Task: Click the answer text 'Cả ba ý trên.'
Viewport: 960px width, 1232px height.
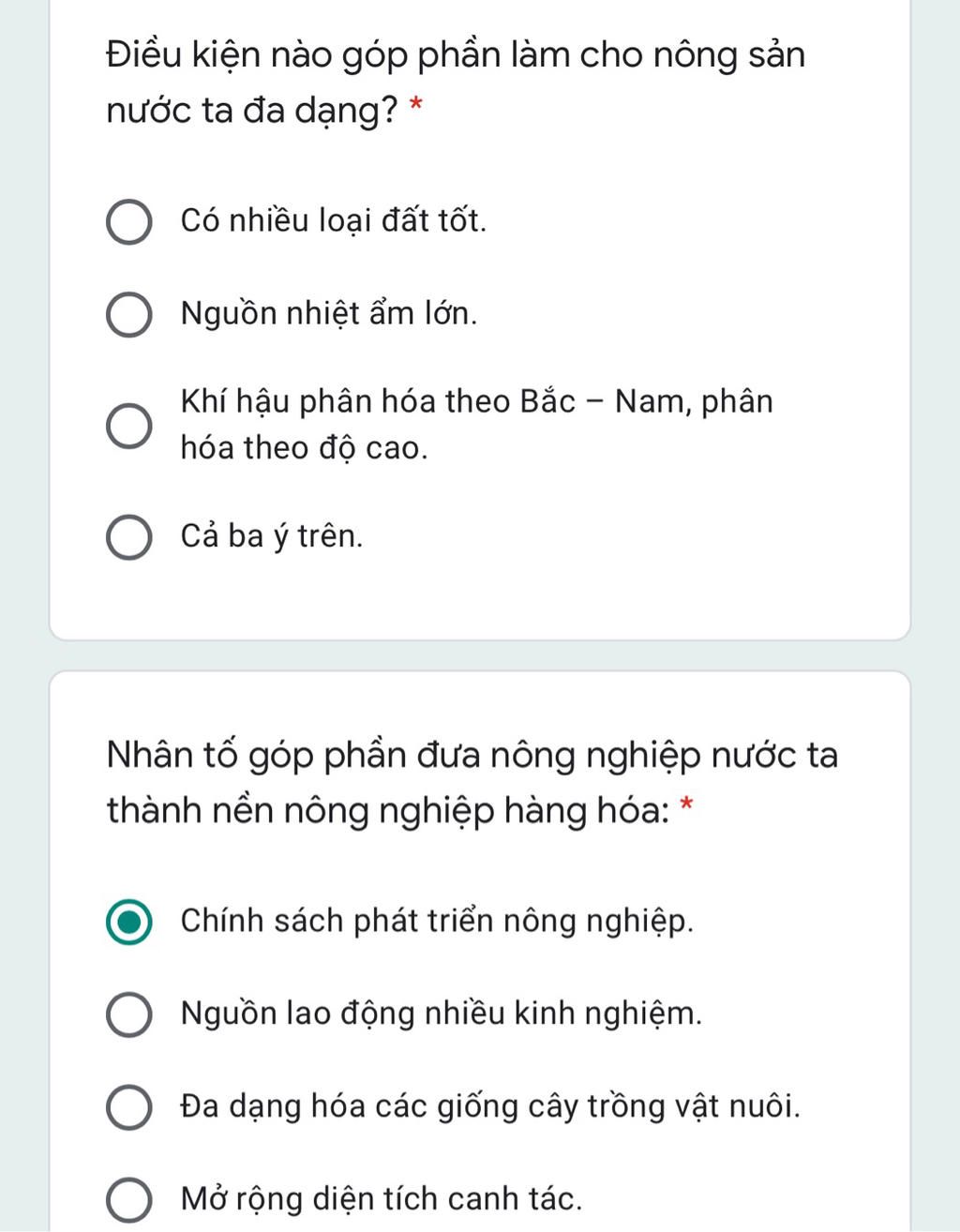Action: (x=272, y=536)
